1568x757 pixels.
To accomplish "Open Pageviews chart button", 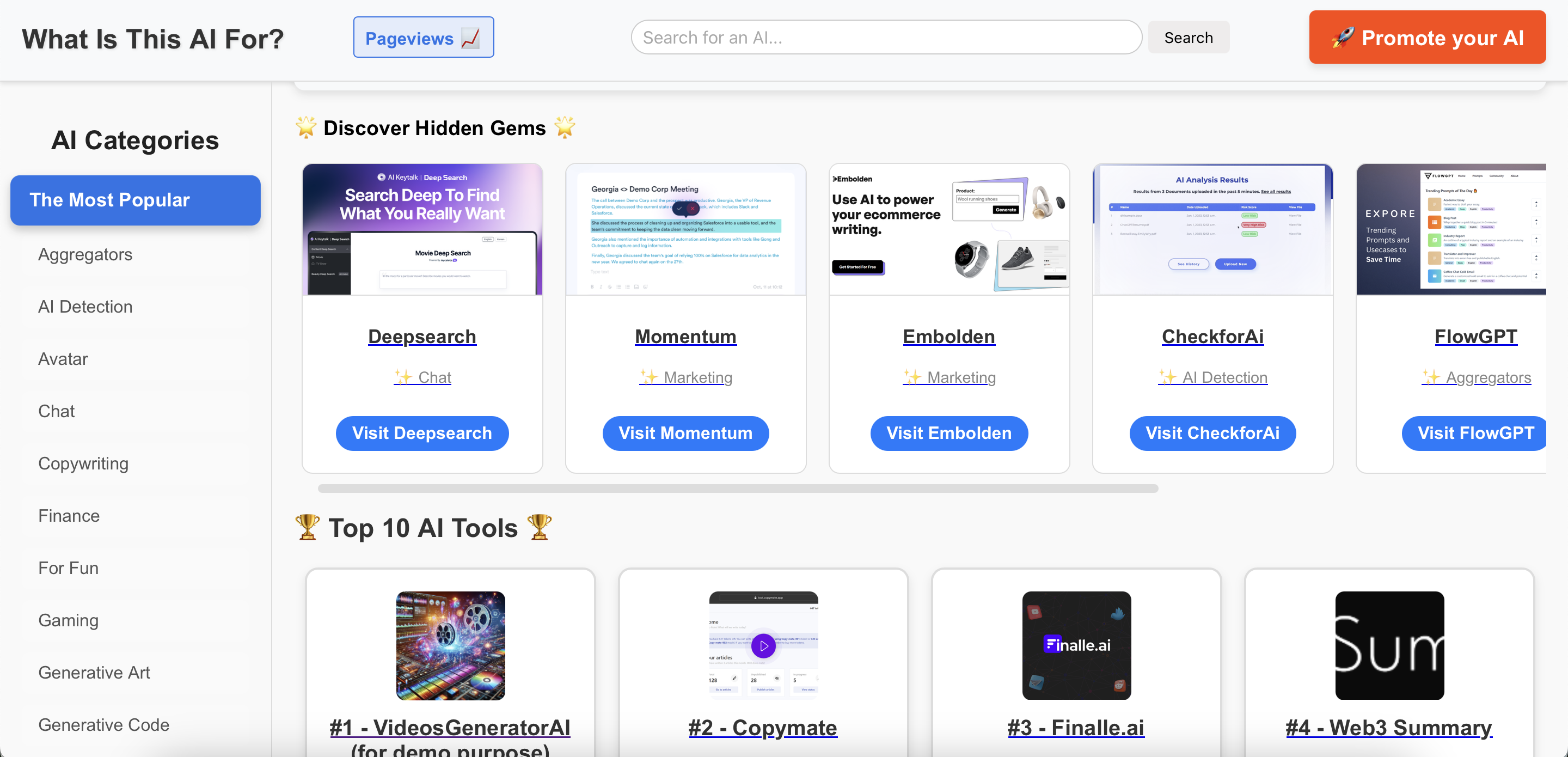I will (x=423, y=38).
